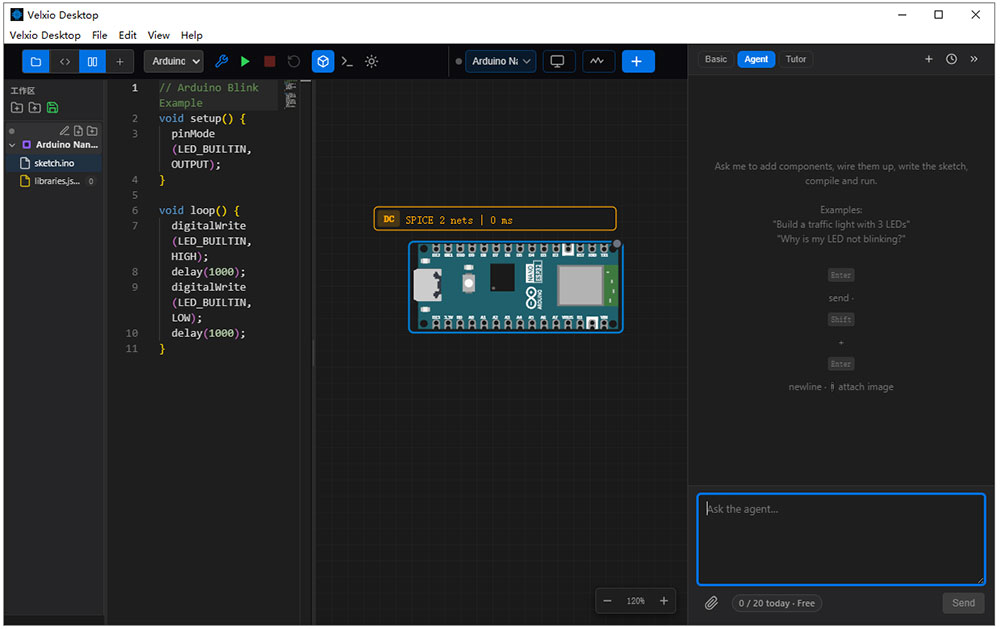Click the monitor display icon
The width and height of the screenshot is (1000, 629).
(x=557, y=61)
